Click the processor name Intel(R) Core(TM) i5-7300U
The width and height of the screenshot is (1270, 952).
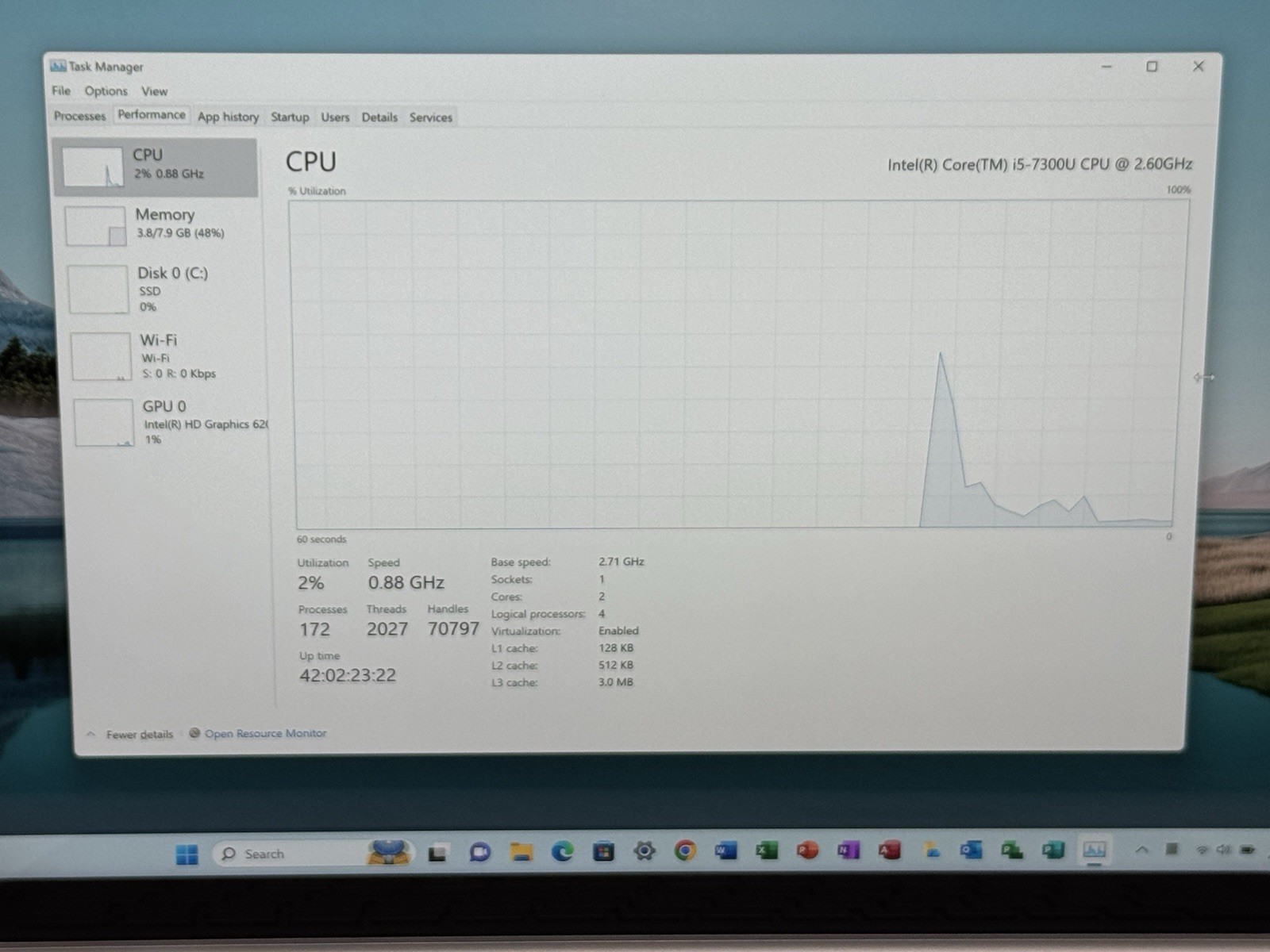[x=1040, y=164]
